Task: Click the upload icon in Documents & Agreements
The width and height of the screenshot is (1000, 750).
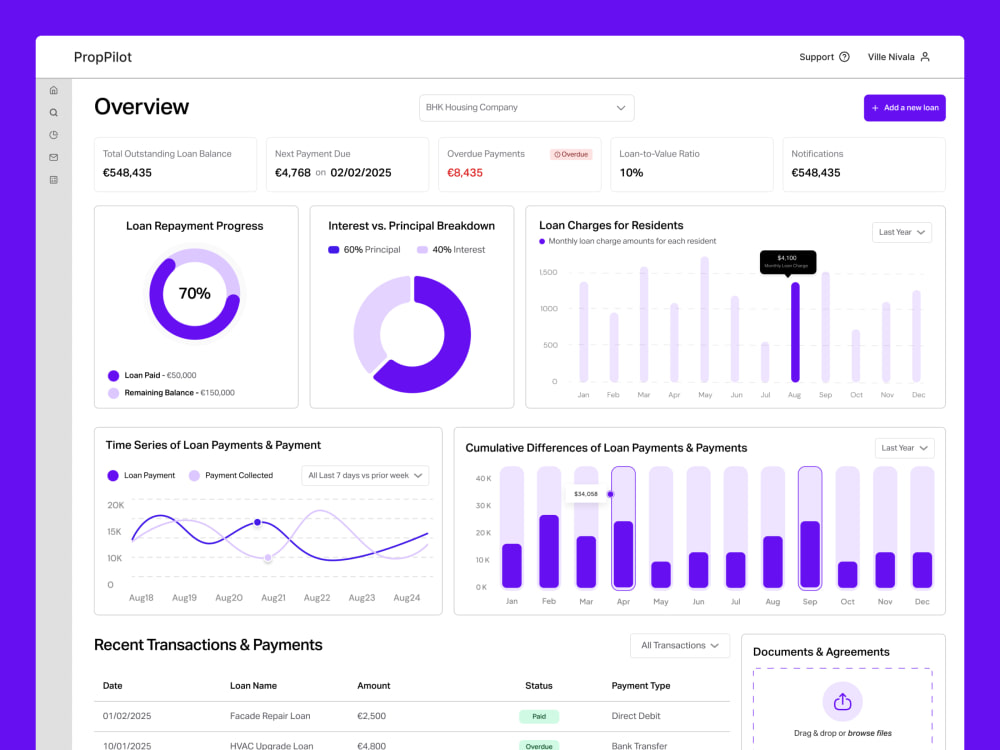Action: 842,702
